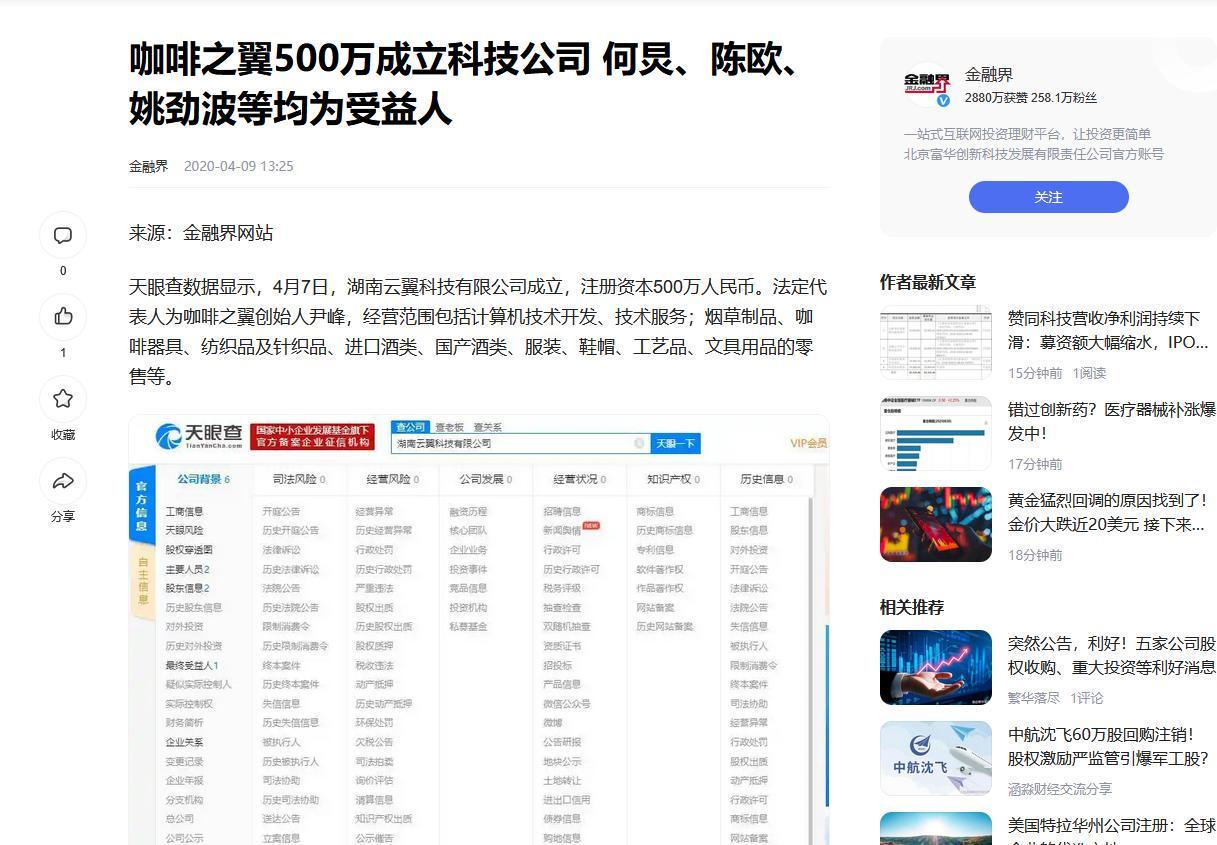This screenshot has width=1217, height=845.
Task: Click the 赞同科技 table thumbnail
Action: tap(935, 342)
